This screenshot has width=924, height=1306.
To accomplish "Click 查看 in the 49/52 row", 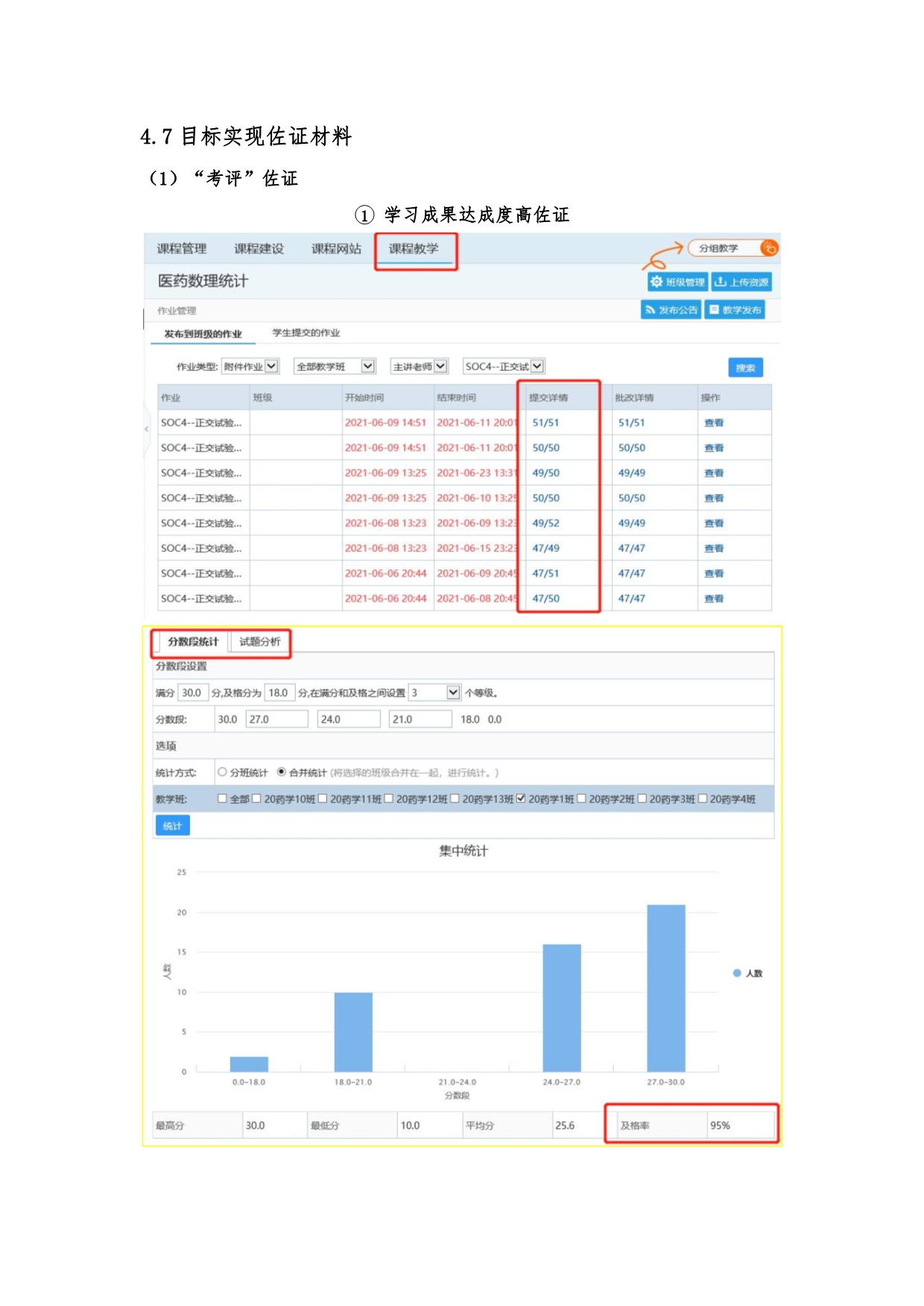I will [x=714, y=523].
